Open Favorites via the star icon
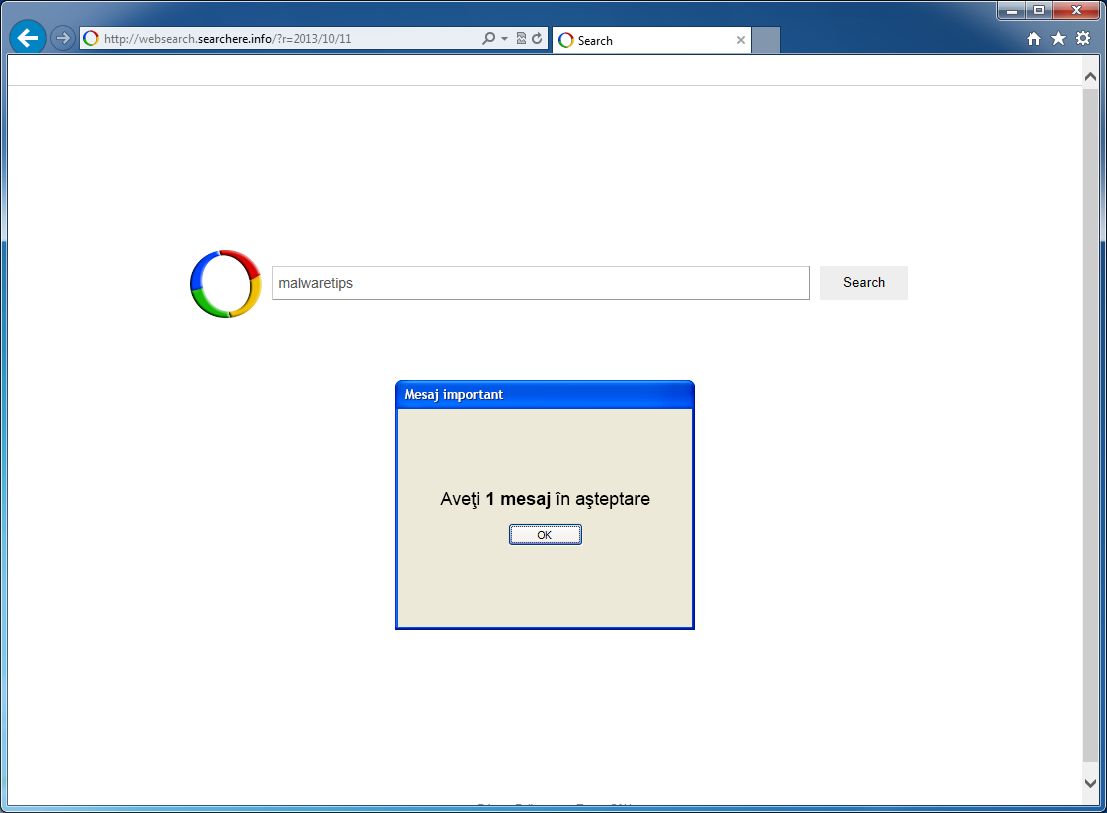The height and width of the screenshot is (813, 1107). click(1059, 37)
